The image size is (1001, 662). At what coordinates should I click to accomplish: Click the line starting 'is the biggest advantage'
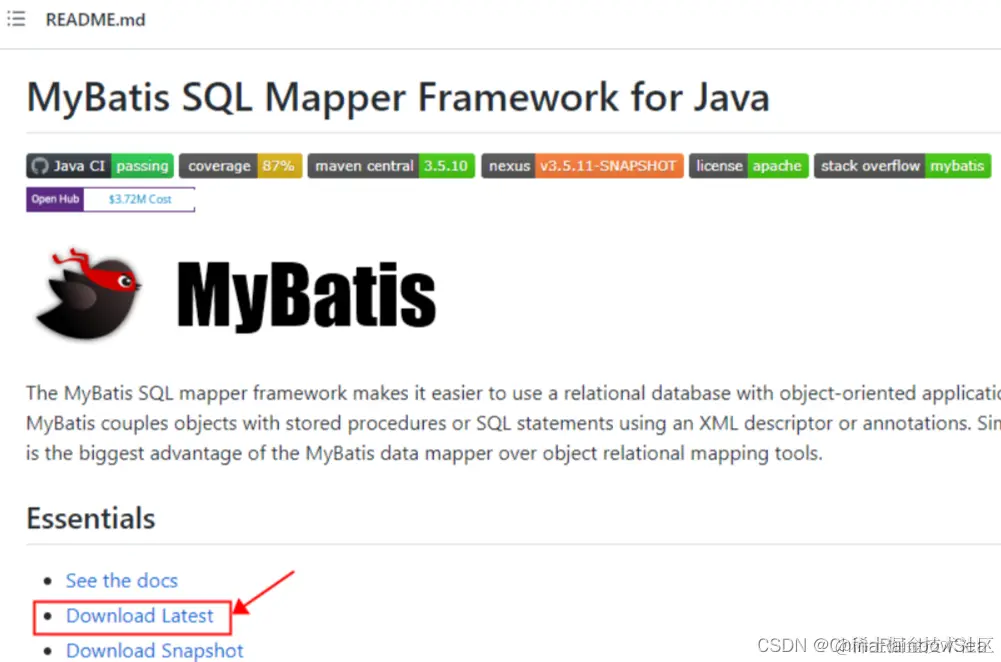425,453
